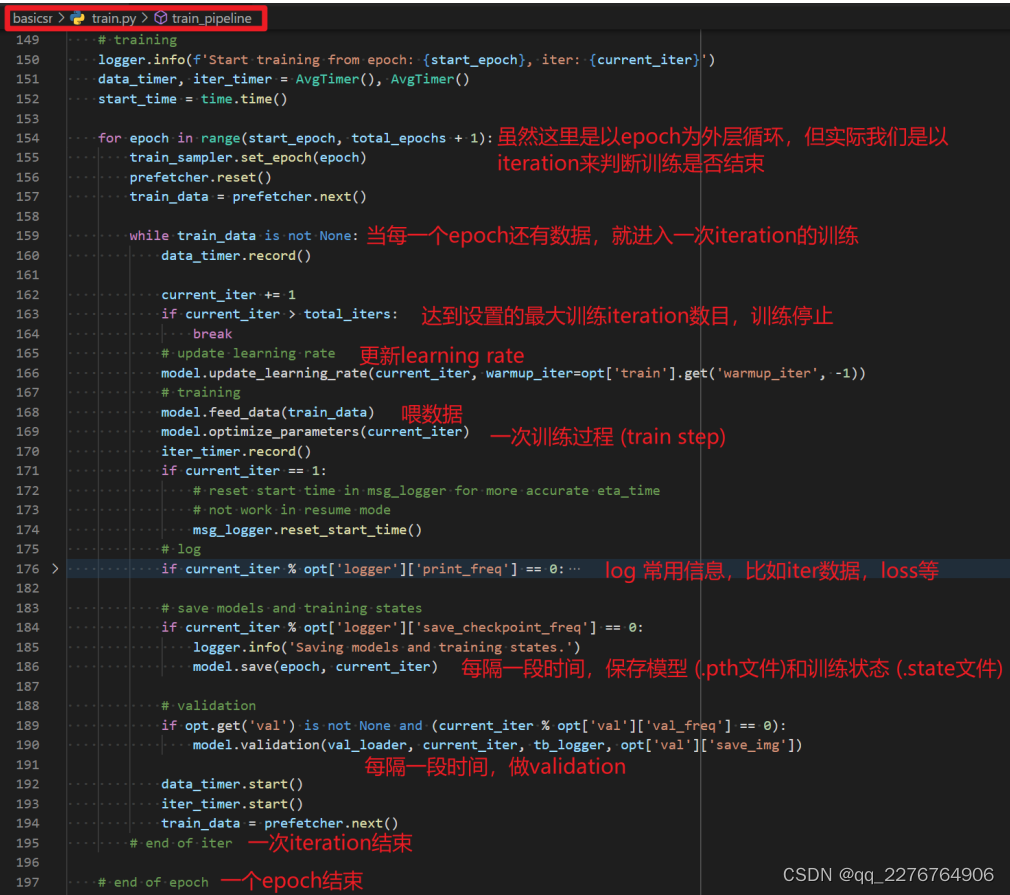The width and height of the screenshot is (1010, 895).
Task: Click 'data_timer.start()' on line 192
Action: [232, 784]
